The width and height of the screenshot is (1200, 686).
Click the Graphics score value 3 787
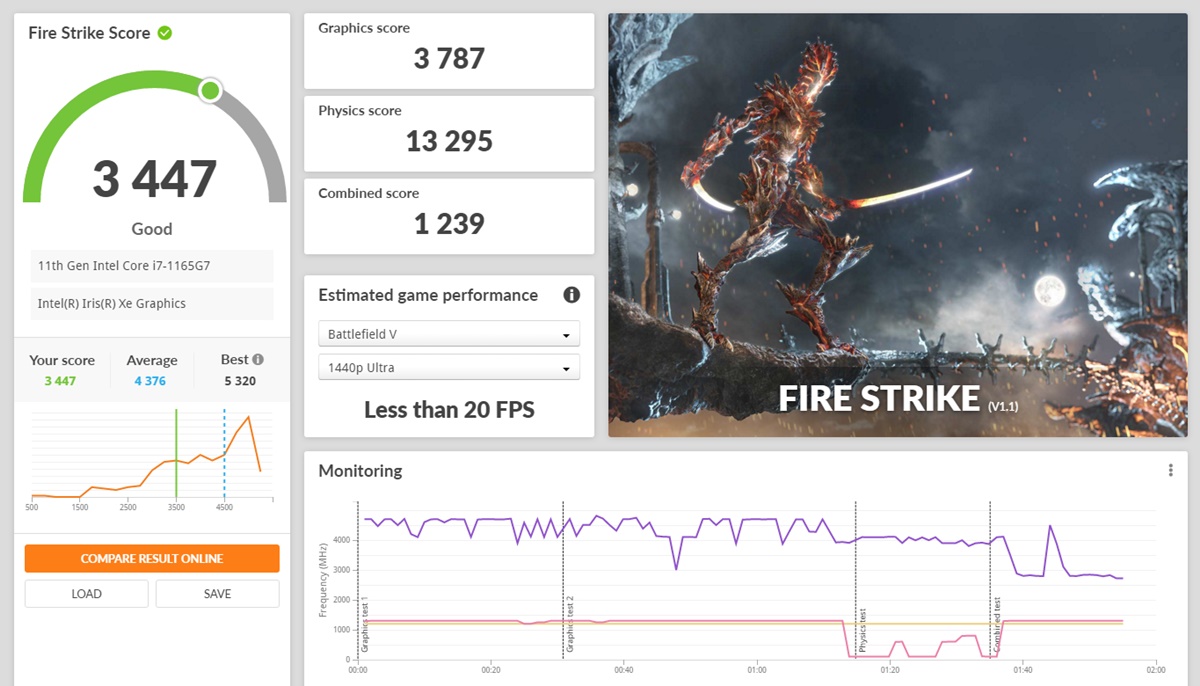pyautogui.click(x=449, y=58)
